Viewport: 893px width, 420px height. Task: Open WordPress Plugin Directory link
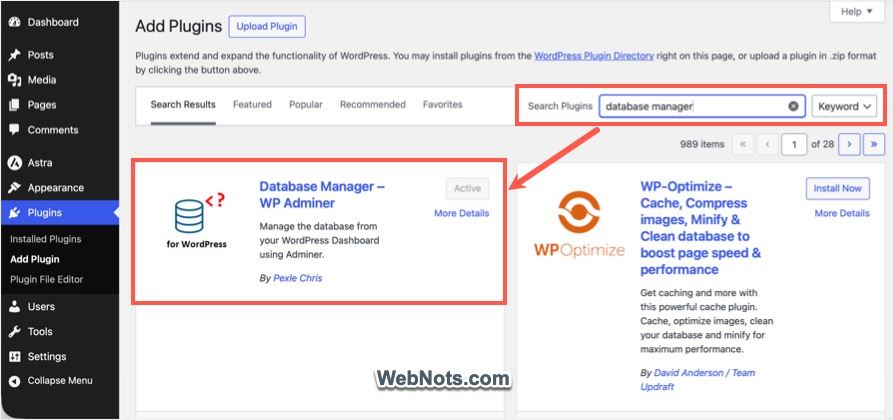594,56
